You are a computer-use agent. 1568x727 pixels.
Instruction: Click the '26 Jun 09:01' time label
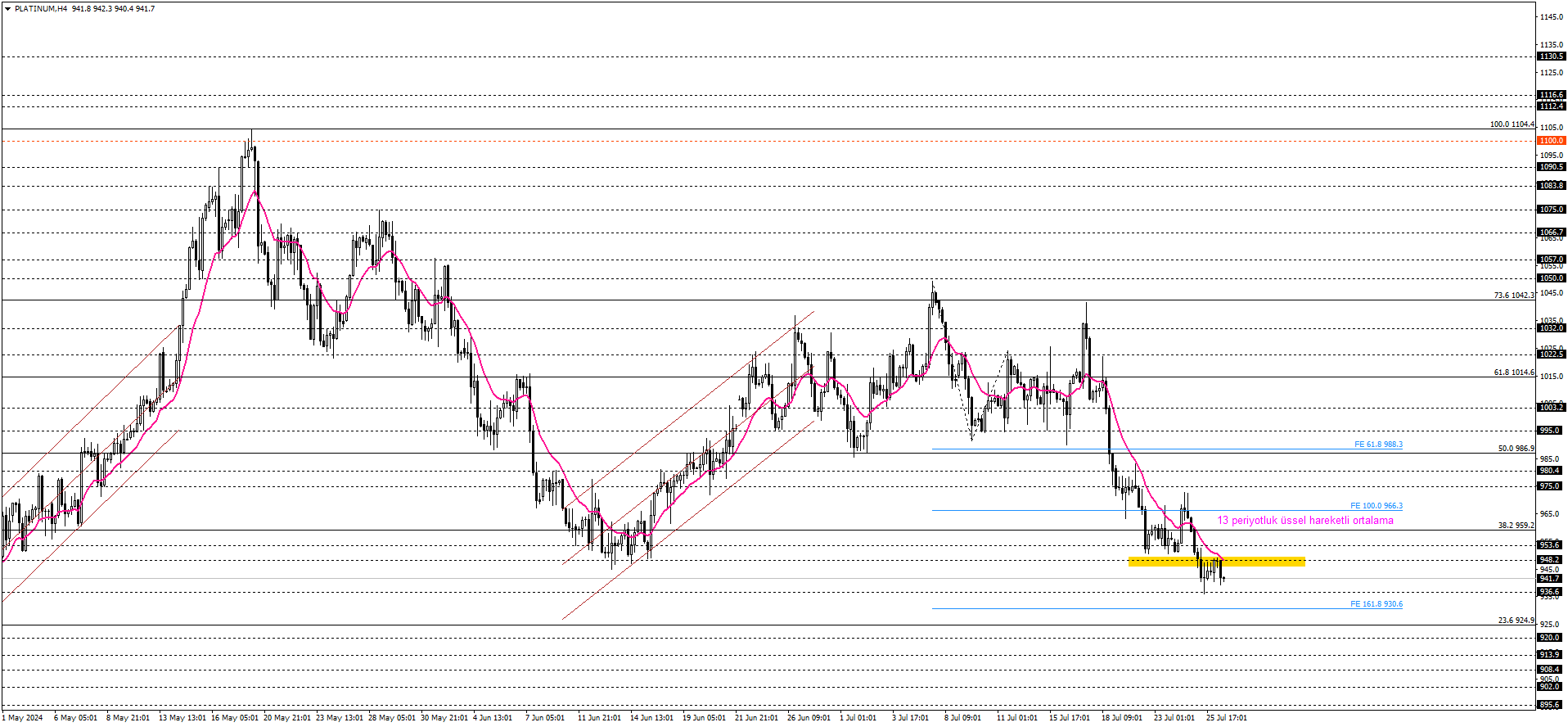tap(809, 718)
